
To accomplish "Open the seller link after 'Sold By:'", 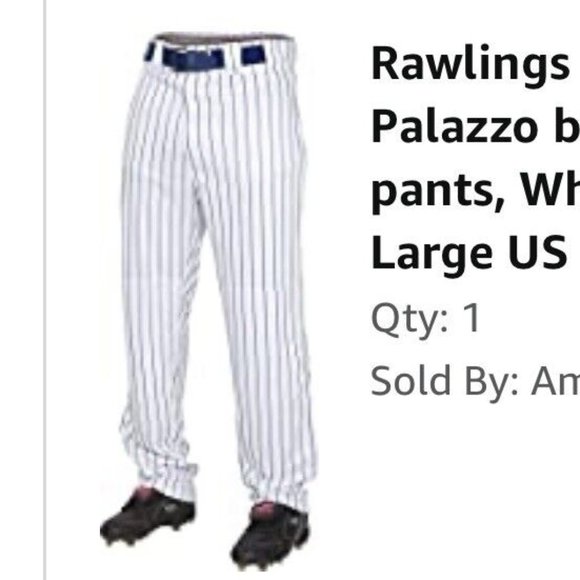I will point(555,381).
